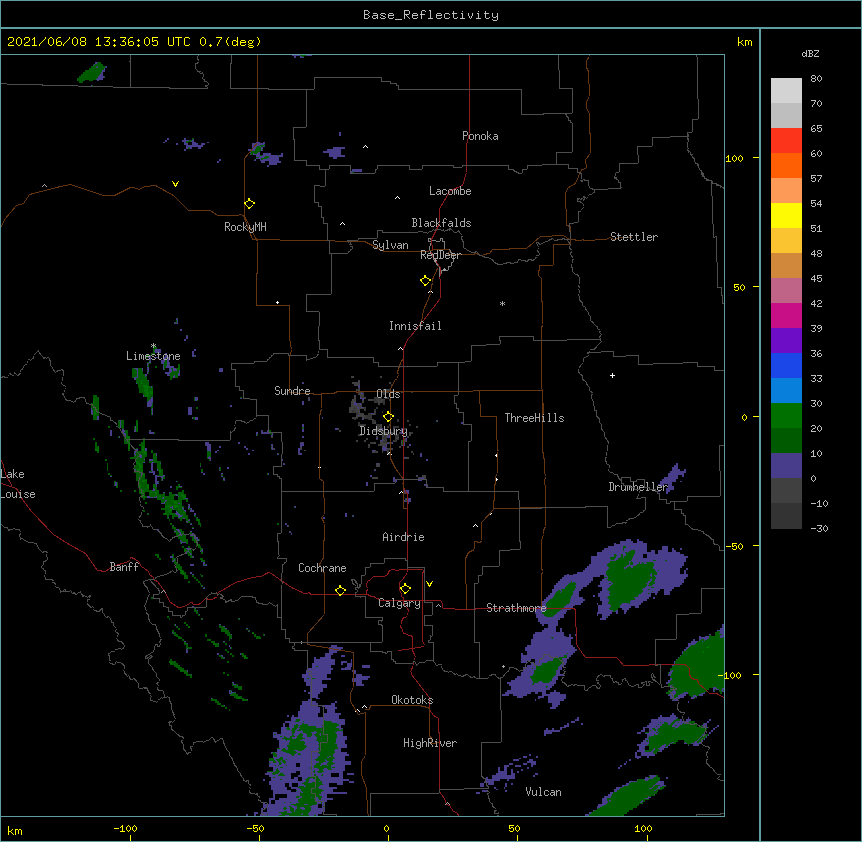862x842 pixels.
Task: Click the red swatch in dBZ legend
Action: tap(786, 141)
